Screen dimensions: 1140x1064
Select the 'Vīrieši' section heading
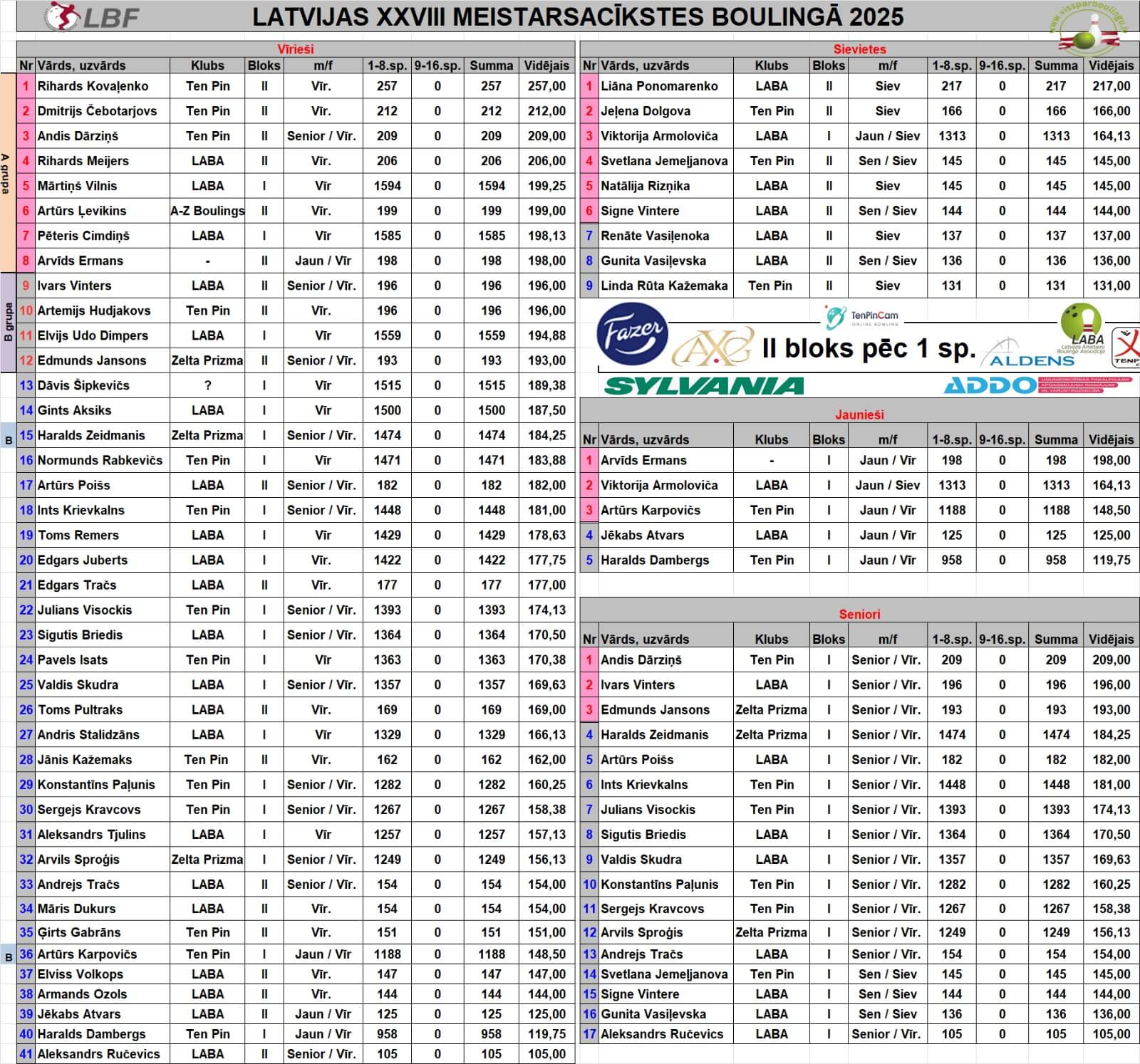point(295,49)
